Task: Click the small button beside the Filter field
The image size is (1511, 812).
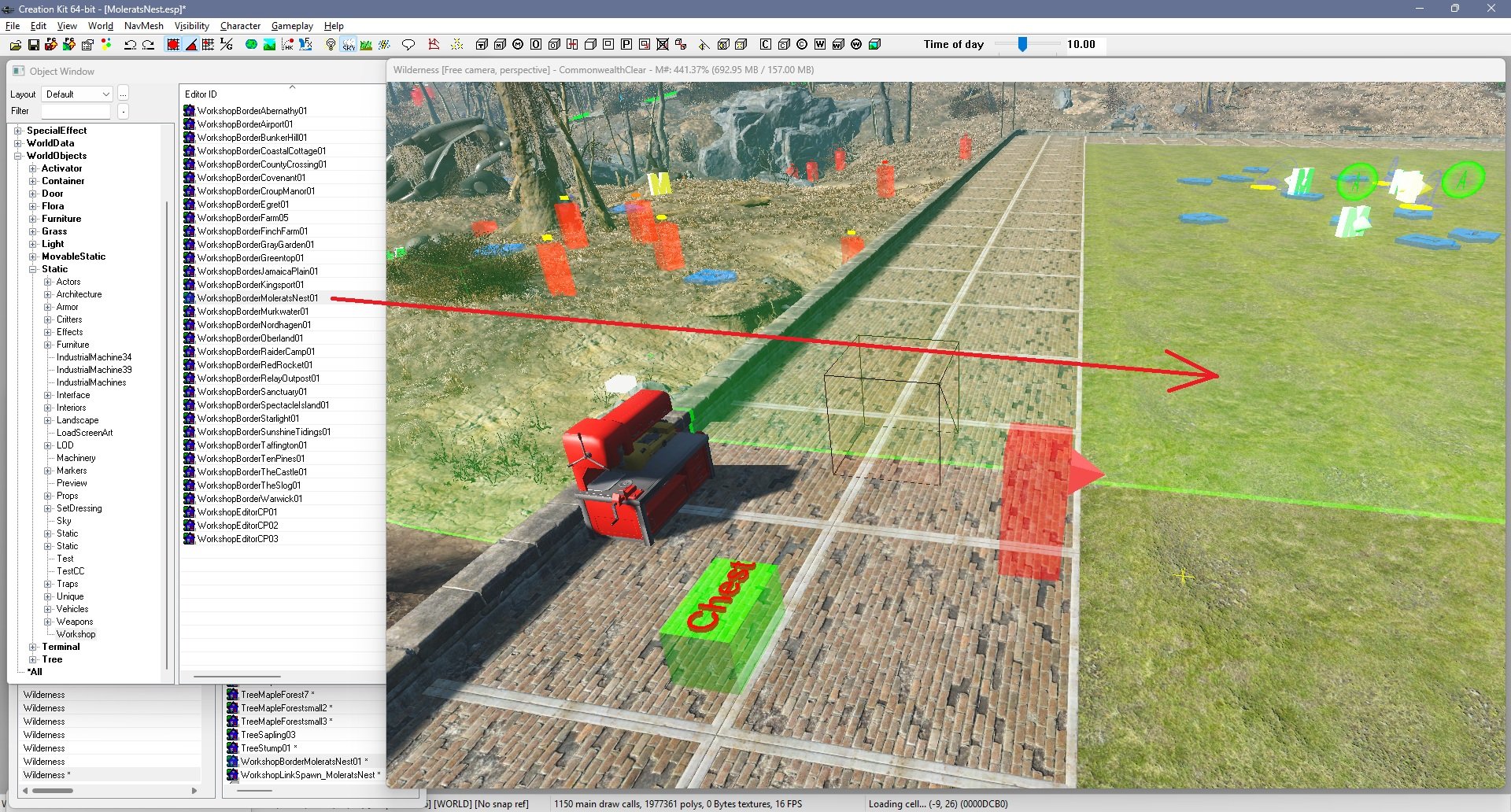Action: [124, 112]
